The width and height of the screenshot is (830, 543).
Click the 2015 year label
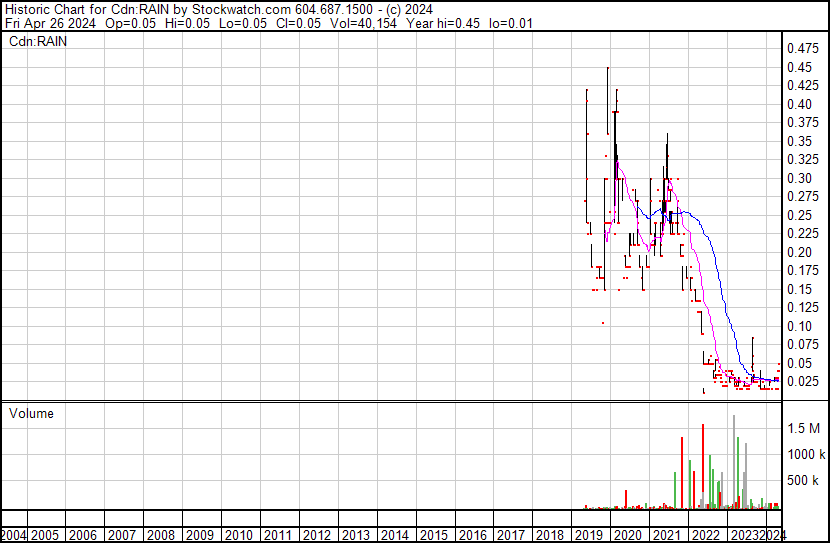(x=434, y=535)
